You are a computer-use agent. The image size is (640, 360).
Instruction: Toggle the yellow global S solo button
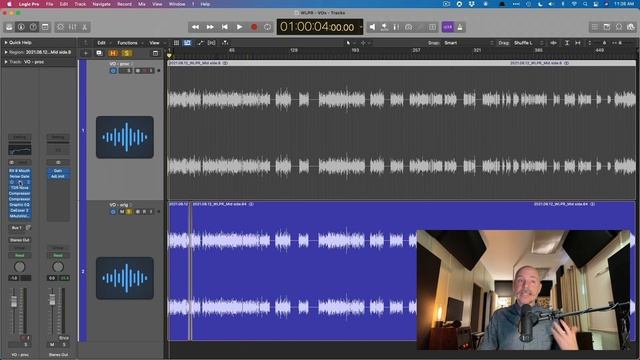127,53
